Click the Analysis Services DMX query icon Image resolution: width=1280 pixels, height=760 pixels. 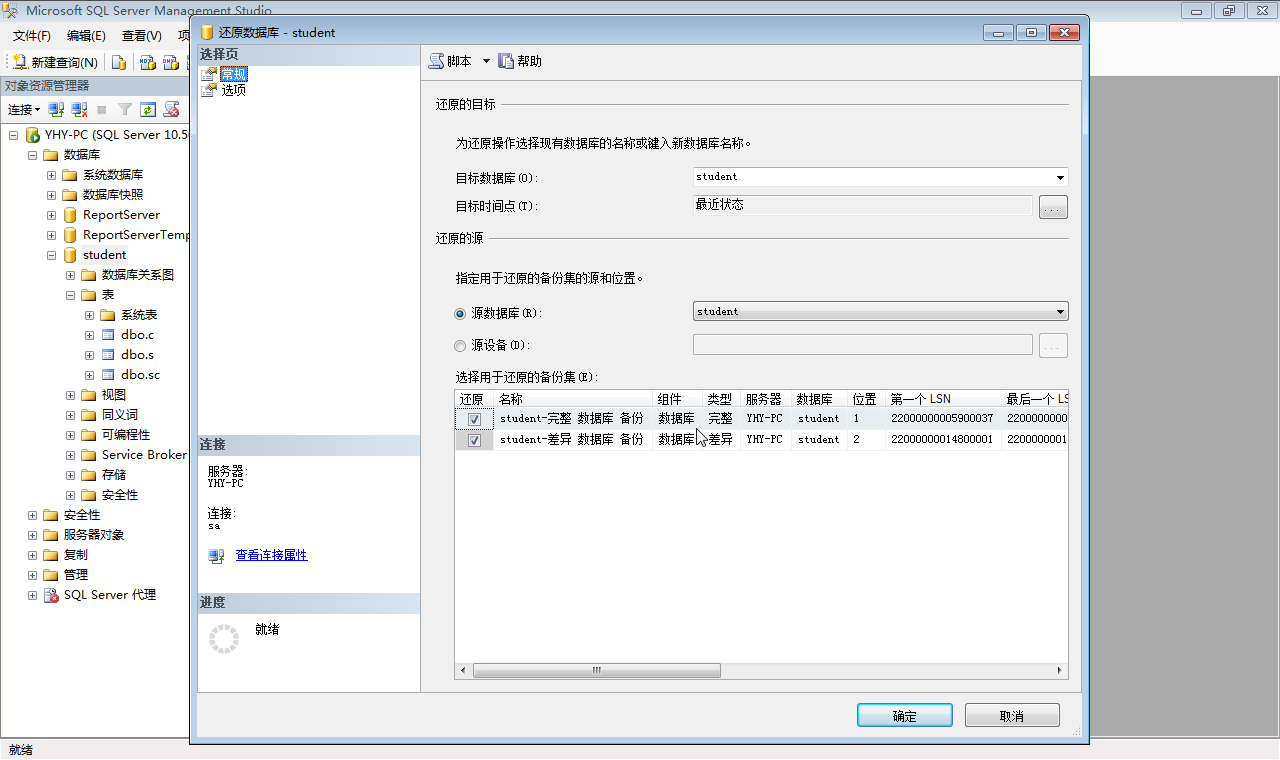point(171,62)
